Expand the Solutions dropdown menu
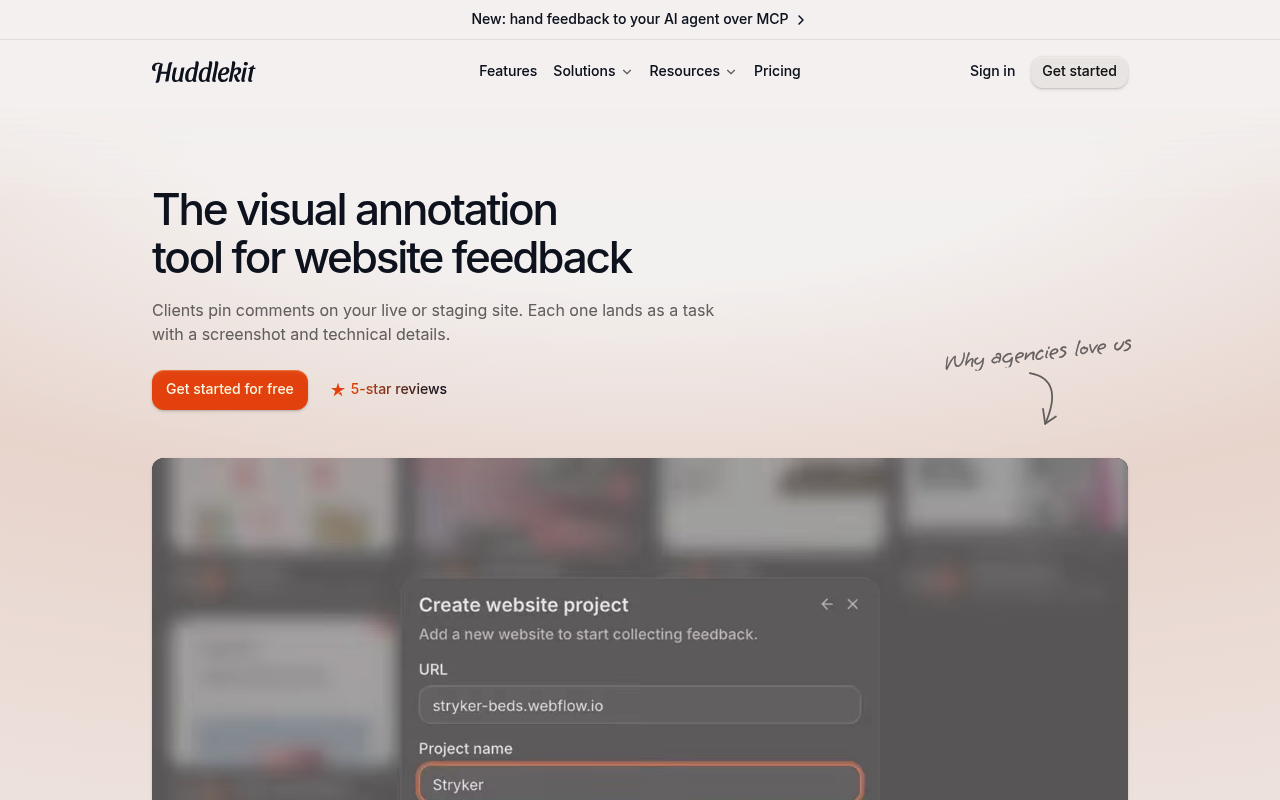This screenshot has width=1280, height=800. (593, 71)
